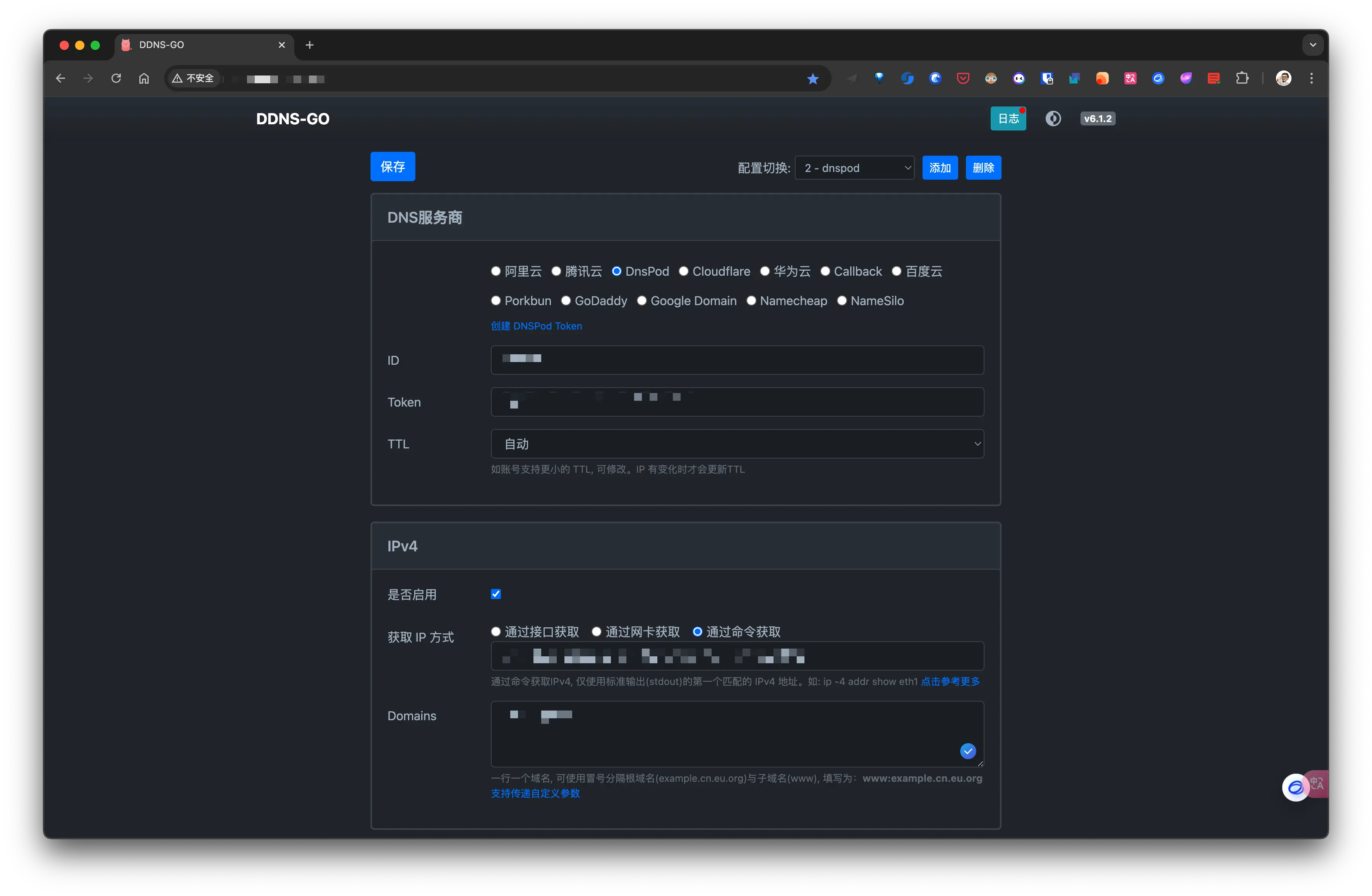Open a new browser tab
The image size is (1372, 896).
(310, 45)
